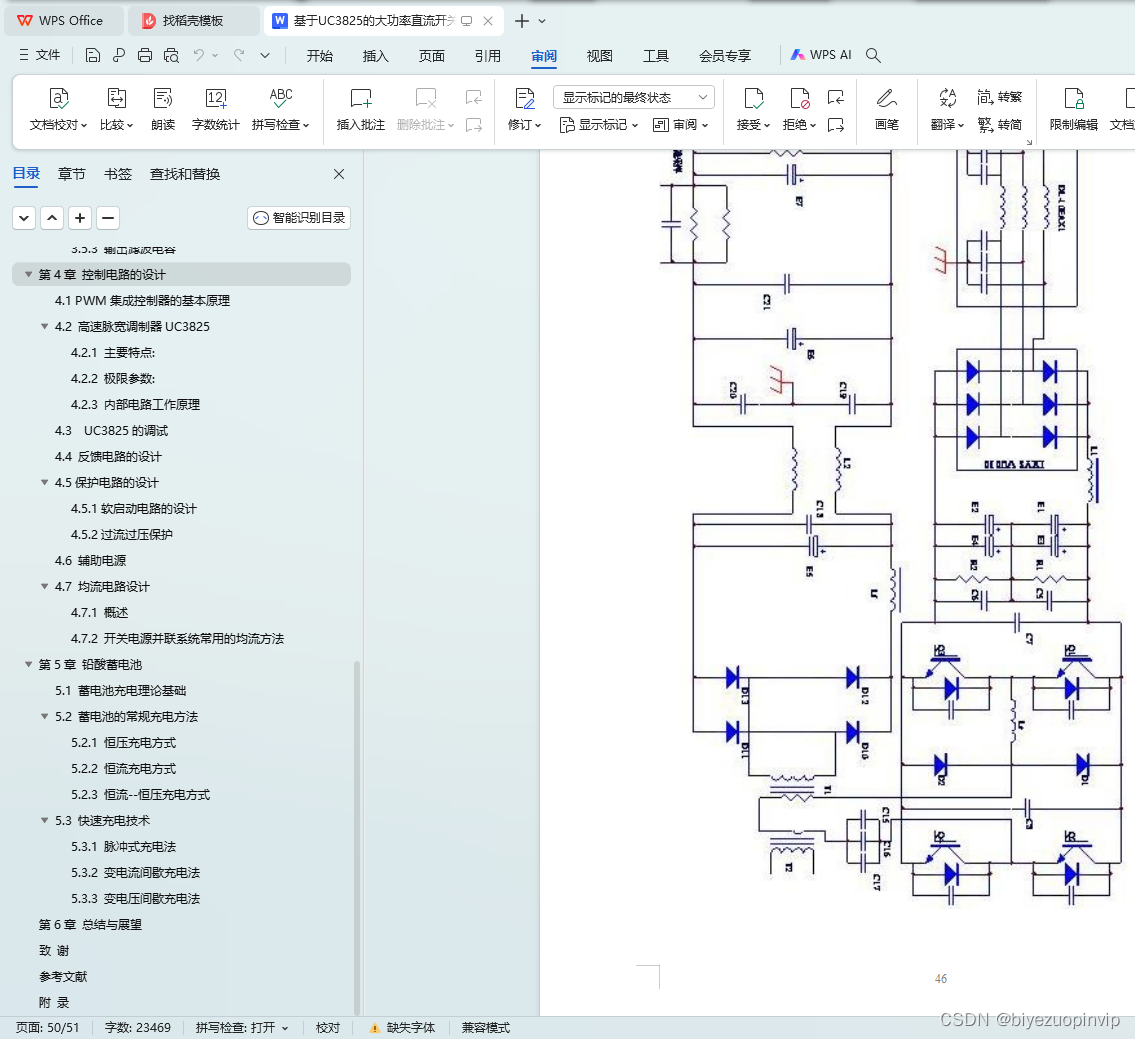Toggle 显示标记 markup display
This screenshot has width=1135, height=1039.
(600, 124)
